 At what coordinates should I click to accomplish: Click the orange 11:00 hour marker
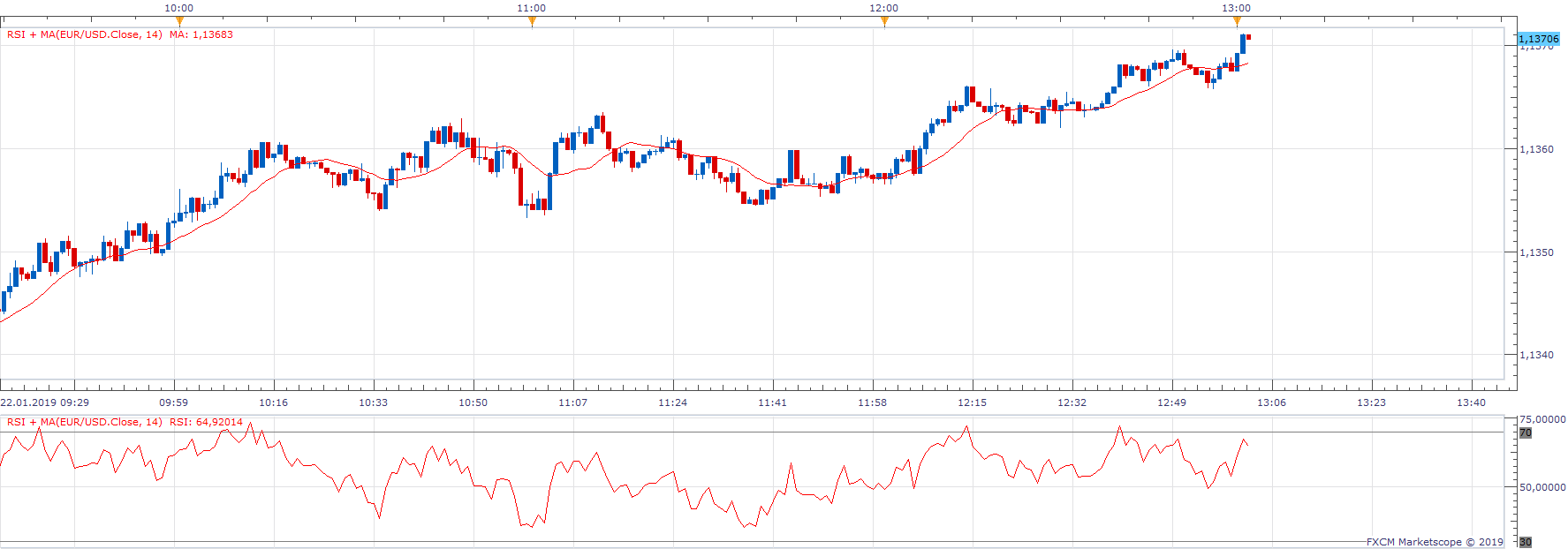coord(532,21)
